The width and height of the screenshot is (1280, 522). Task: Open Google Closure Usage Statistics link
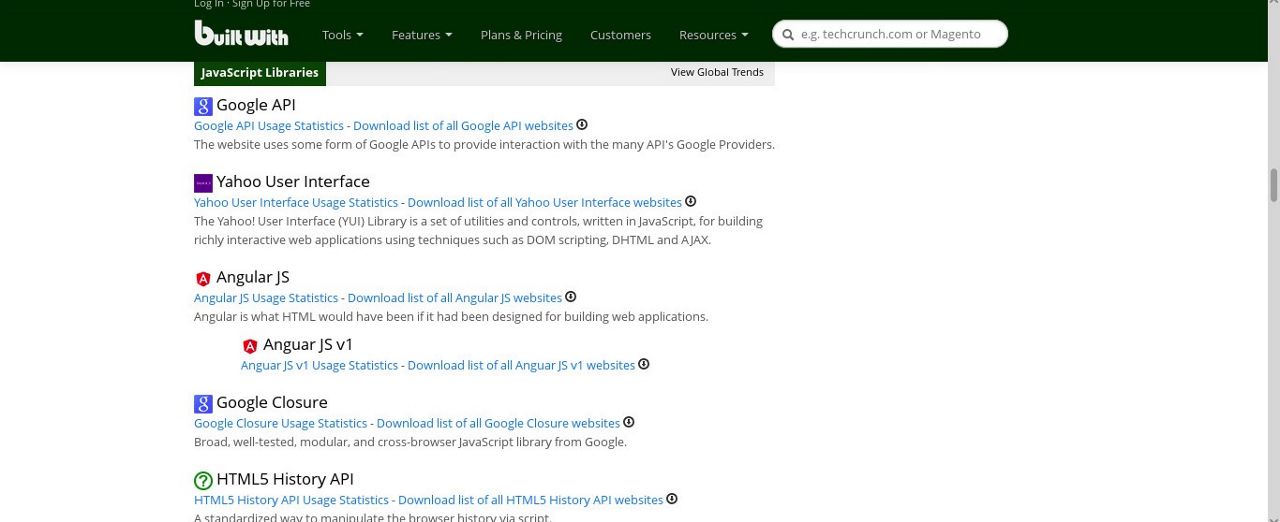281,423
